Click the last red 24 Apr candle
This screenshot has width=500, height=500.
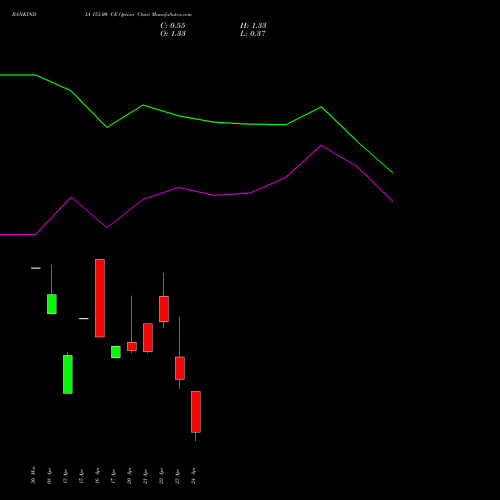click(196, 412)
